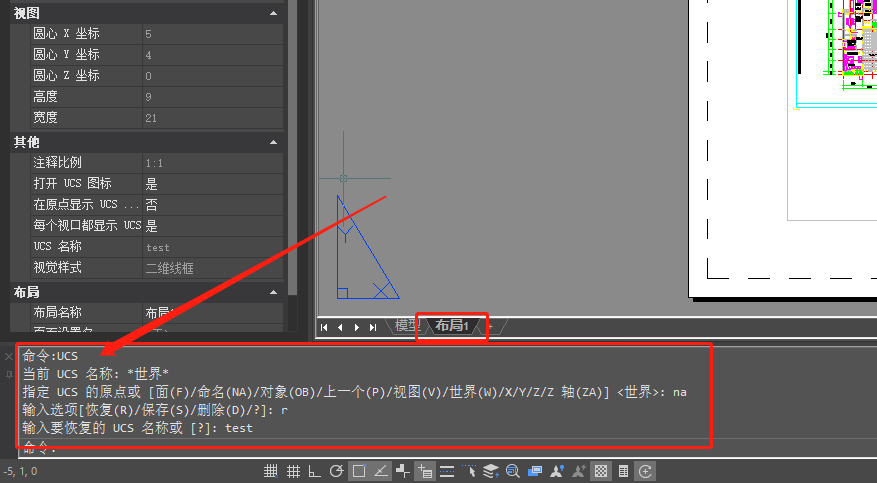Close the command line window X
This screenshot has width=877, height=483.
coord(9,356)
